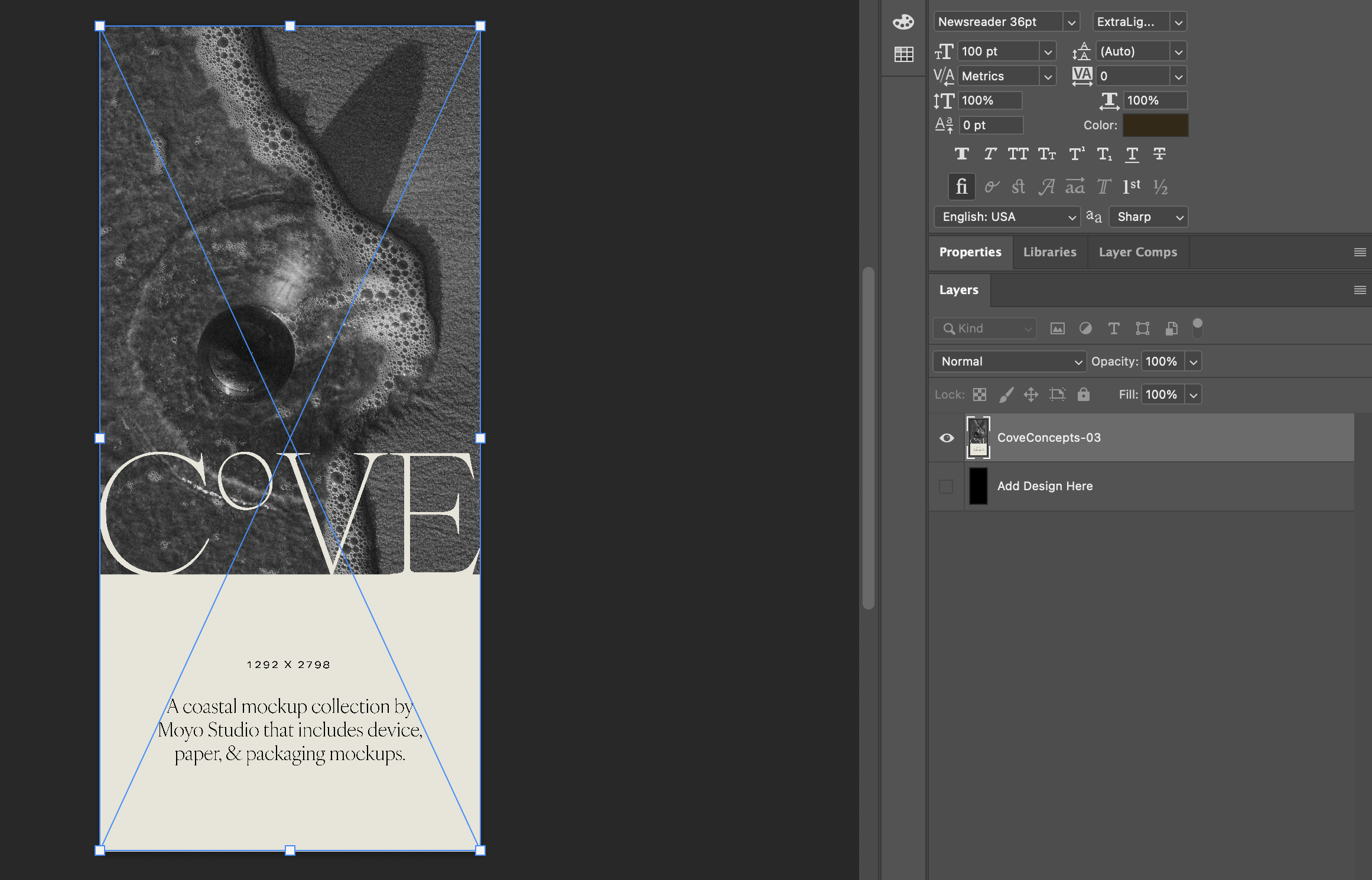Toggle the Strikethrough text style icon
Viewport: 1372px width, 880px height.
coord(1159,154)
